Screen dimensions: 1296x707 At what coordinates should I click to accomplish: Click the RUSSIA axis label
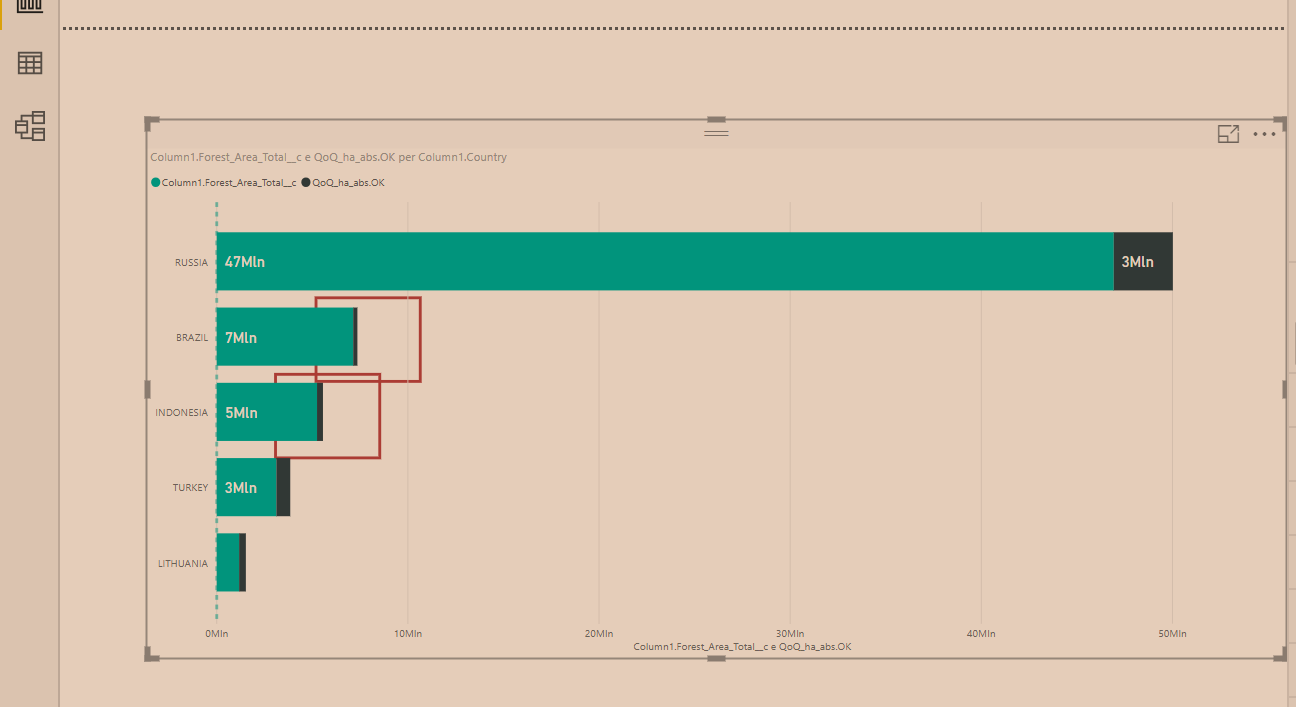pos(191,263)
